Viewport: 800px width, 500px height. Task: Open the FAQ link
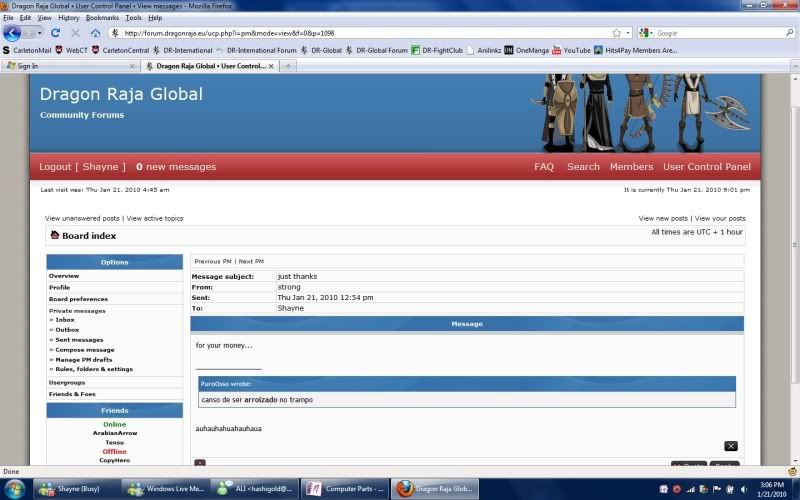544,167
